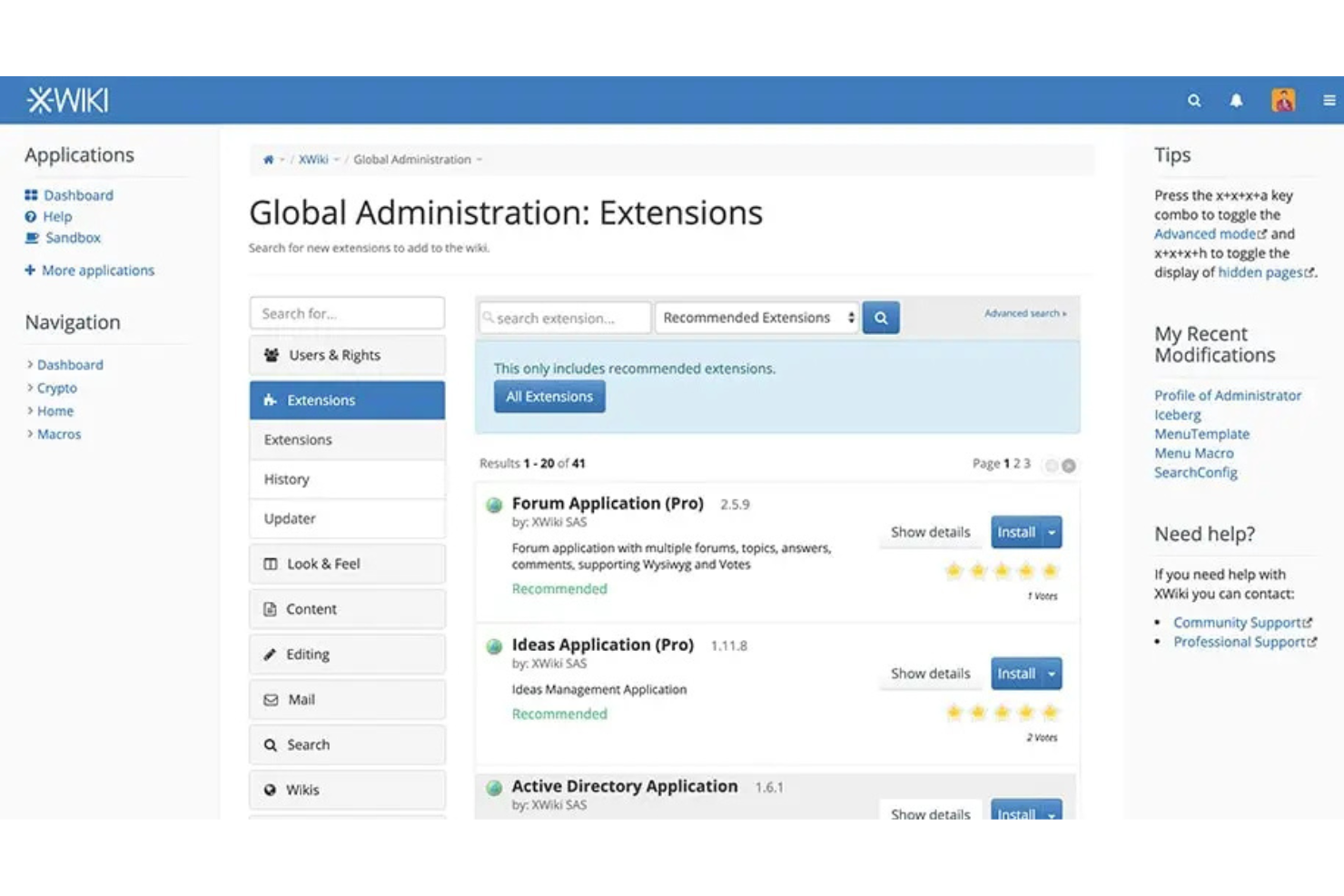
Task: Click the plus icon beside More applications
Action: click(x=30, y=271)
